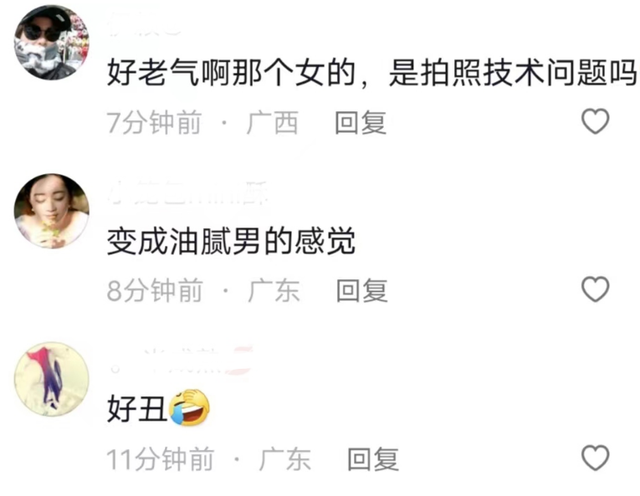Reply to the comment posted 7分钟前
Viewport: 640px width, 496px height.
pos(360,122)
